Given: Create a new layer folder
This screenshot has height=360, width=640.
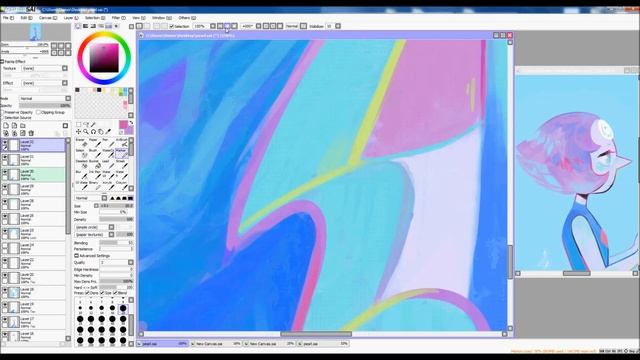Looking at the screenshot, I should pyautogui.click(x=23, y=126).
